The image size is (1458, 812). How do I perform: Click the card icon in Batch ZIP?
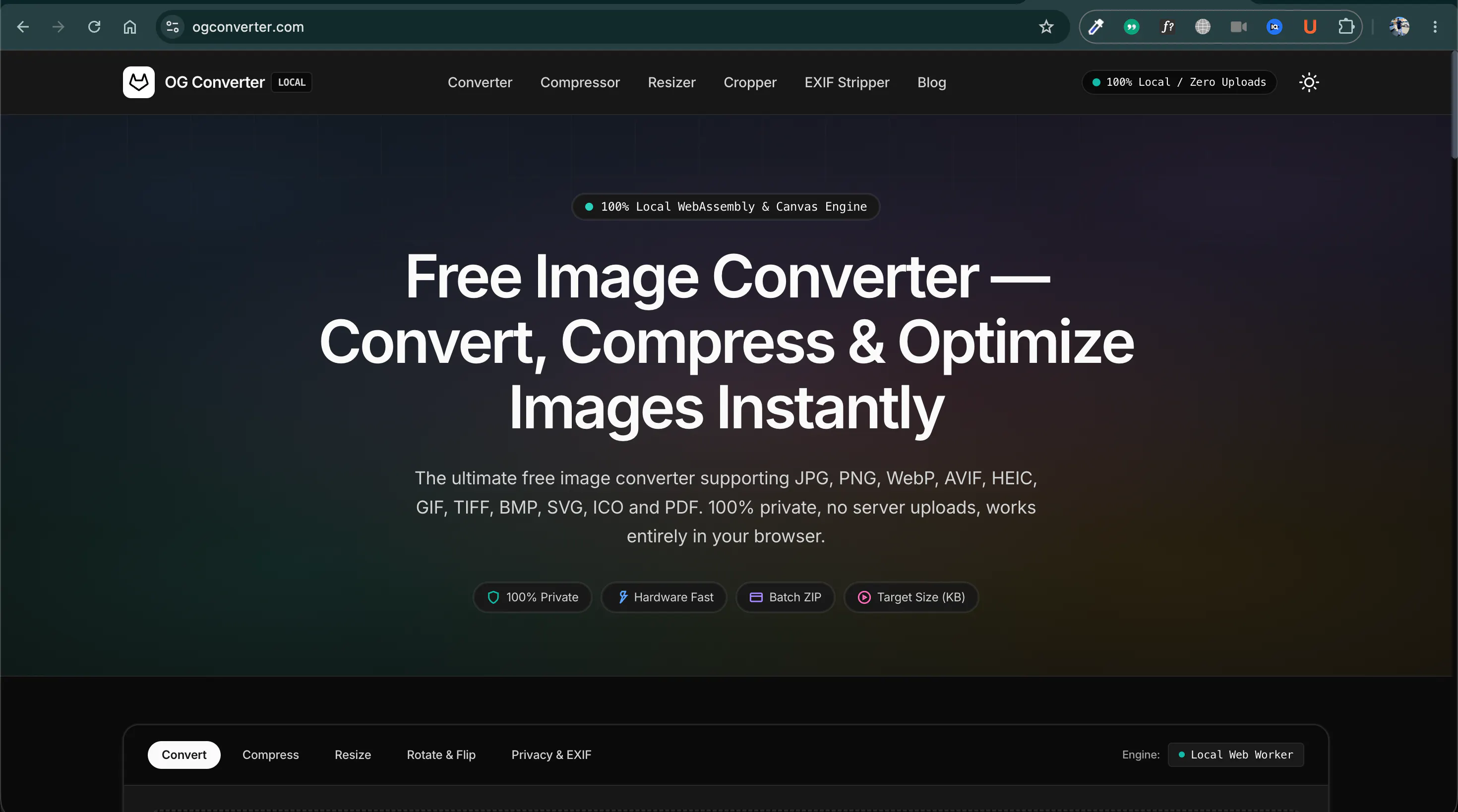click(x=756, y=597)
